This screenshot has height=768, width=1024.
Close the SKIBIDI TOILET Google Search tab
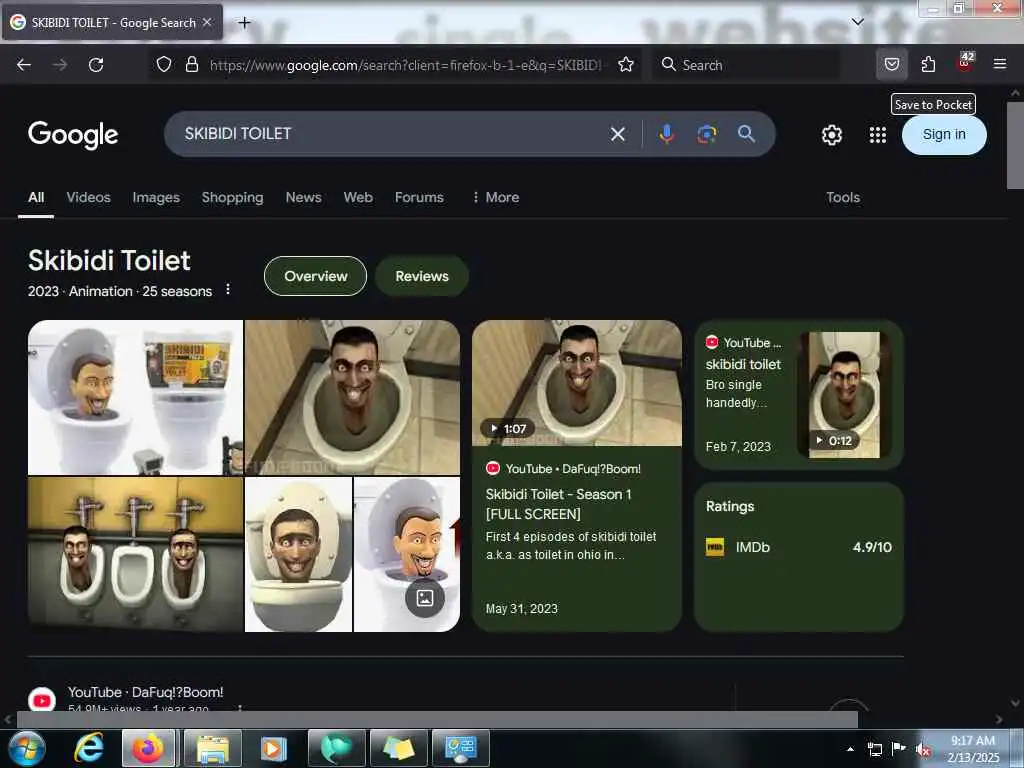(x=207, y=22)
